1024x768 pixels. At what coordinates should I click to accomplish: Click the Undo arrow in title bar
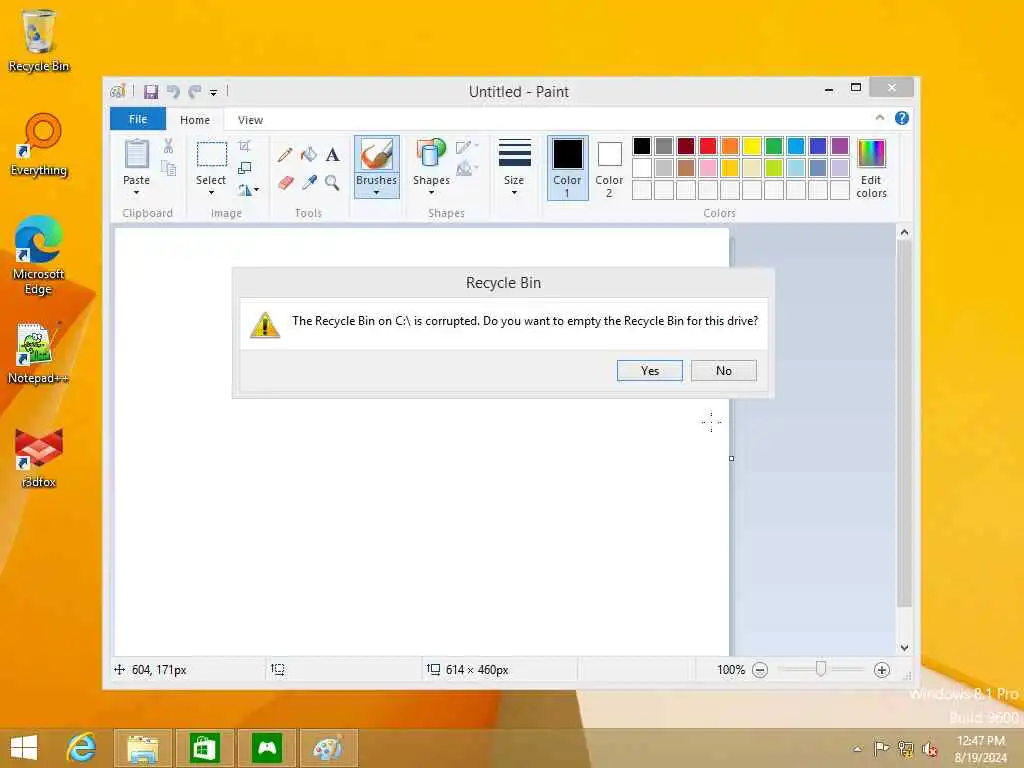(x=173, y=91)
